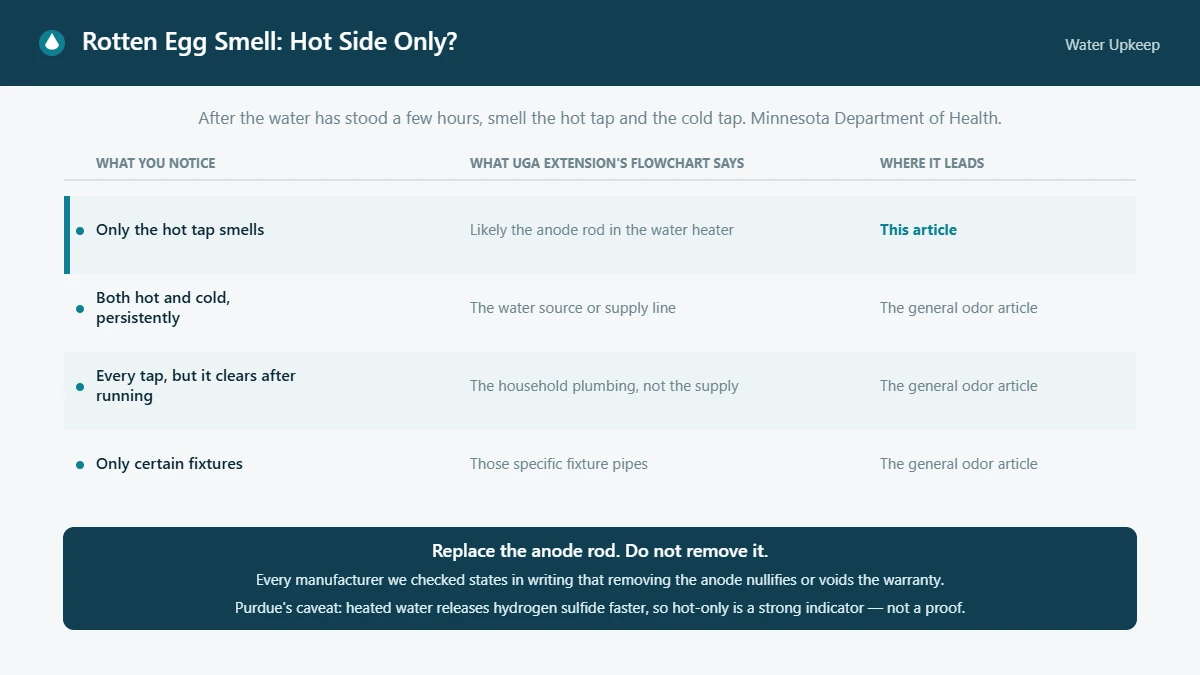
Task: Click the bullet beside 'Only certain fixtures'
Action: [x=80, y=465]
